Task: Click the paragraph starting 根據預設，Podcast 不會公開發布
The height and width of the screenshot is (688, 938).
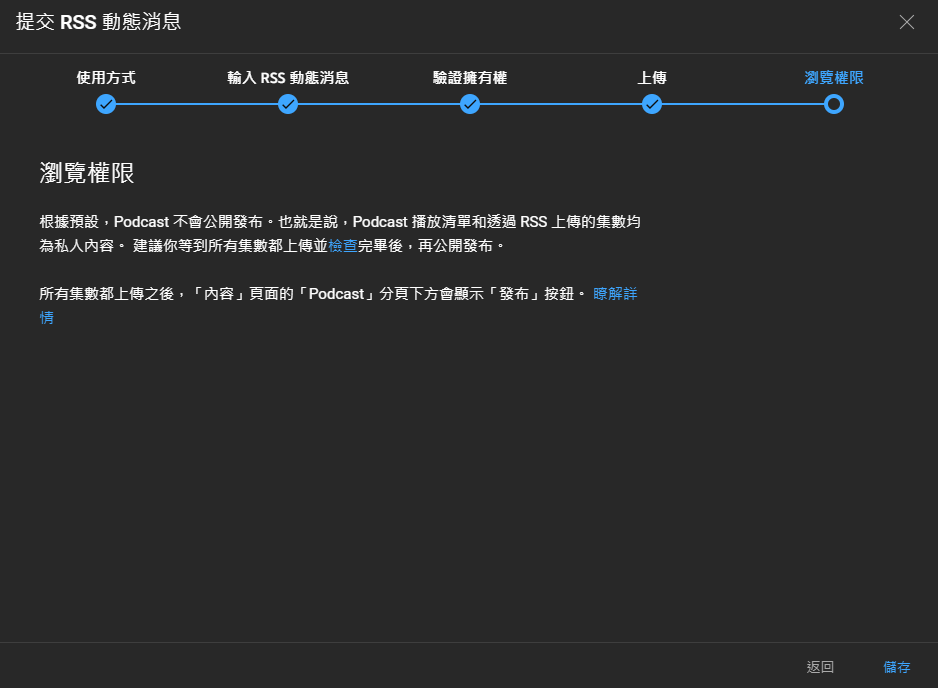Action: coord(340,234)
